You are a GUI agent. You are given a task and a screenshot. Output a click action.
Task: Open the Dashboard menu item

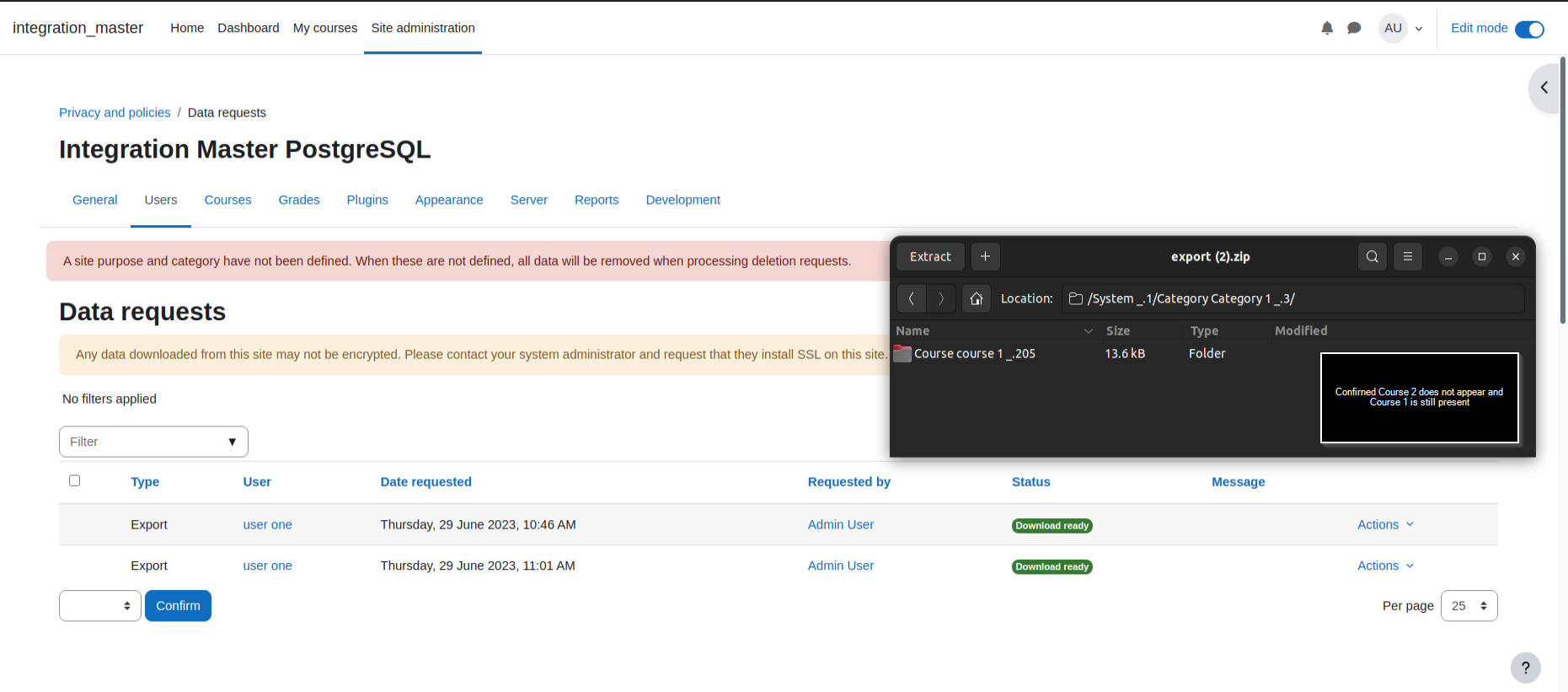248,28
